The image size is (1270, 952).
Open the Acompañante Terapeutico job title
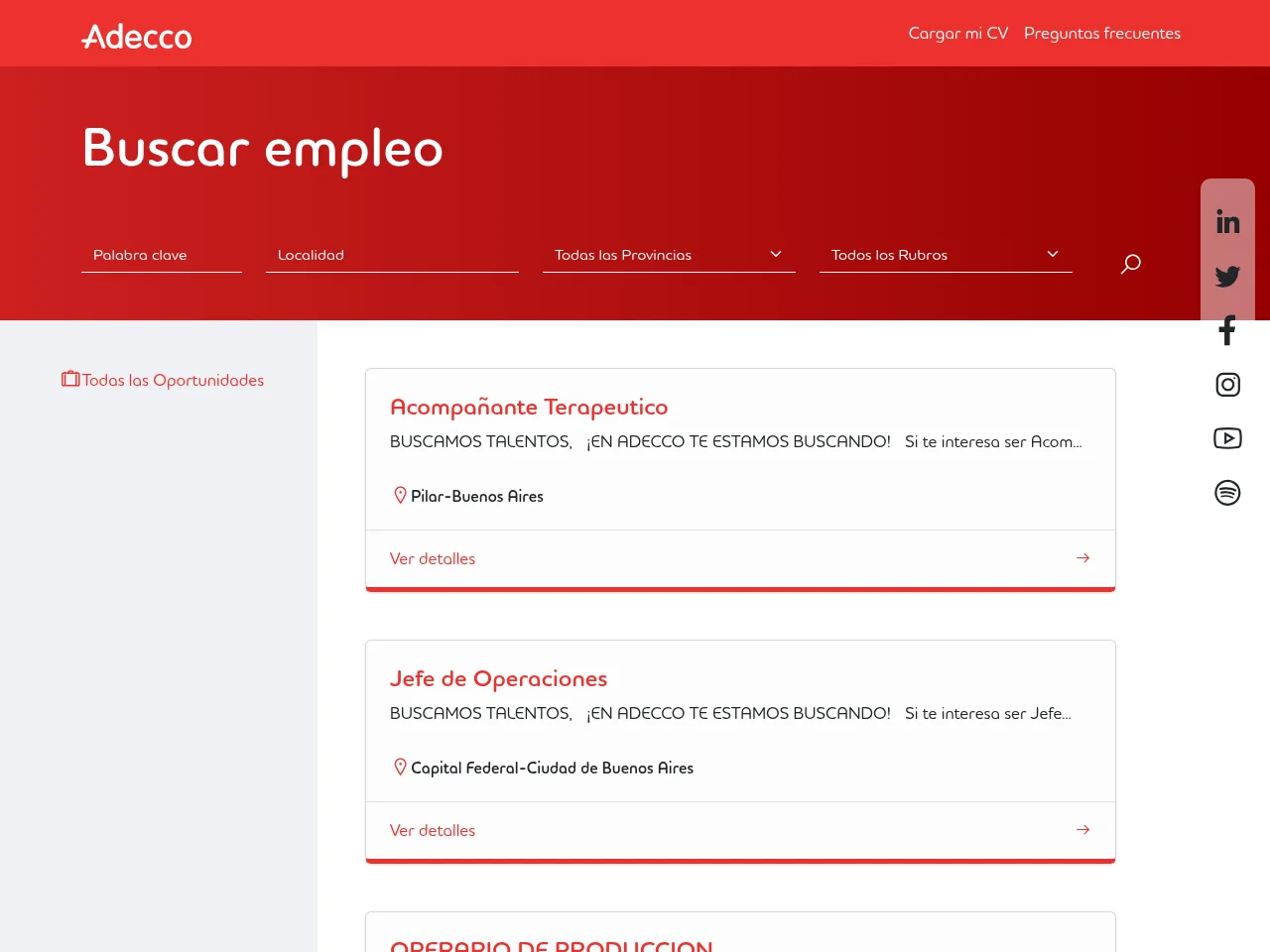pyautogui.click(x=529, y=407)
